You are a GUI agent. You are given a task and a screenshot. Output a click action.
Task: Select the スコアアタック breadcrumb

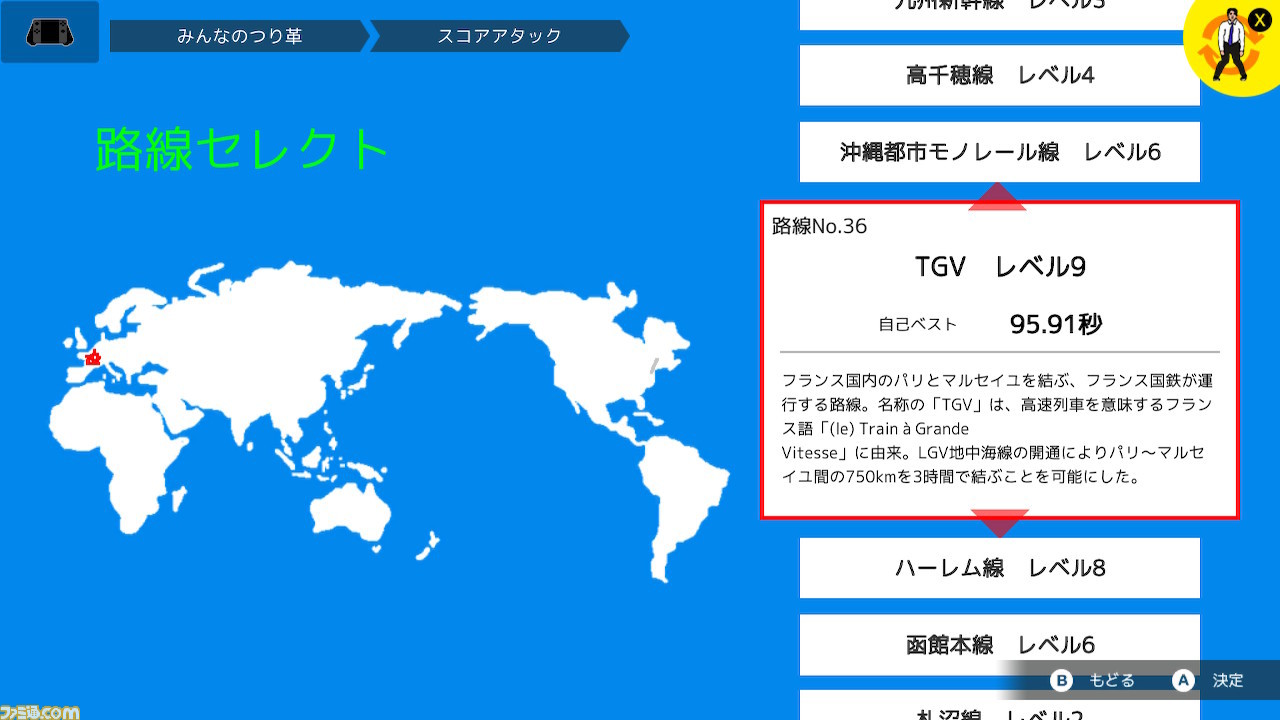click(499, 36)
